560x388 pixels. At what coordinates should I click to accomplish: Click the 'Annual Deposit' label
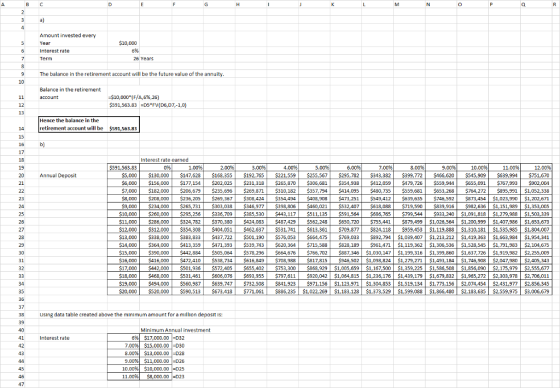click(x=58, y=175)
